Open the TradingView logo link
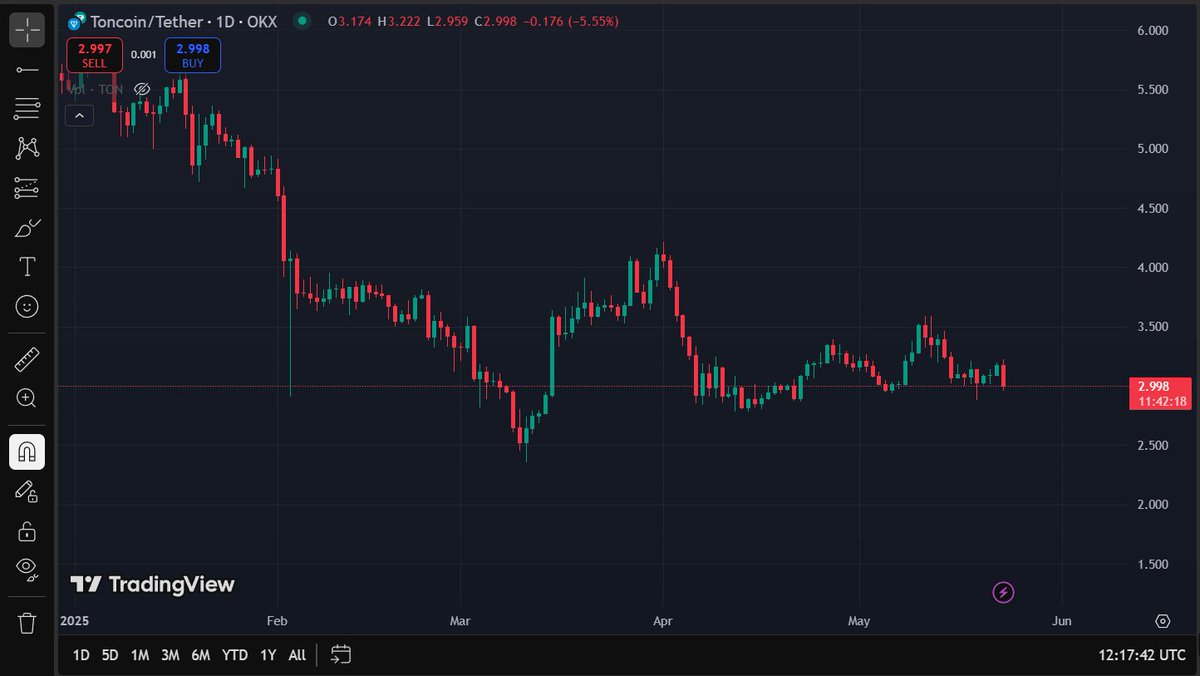 tap(152, 585)
